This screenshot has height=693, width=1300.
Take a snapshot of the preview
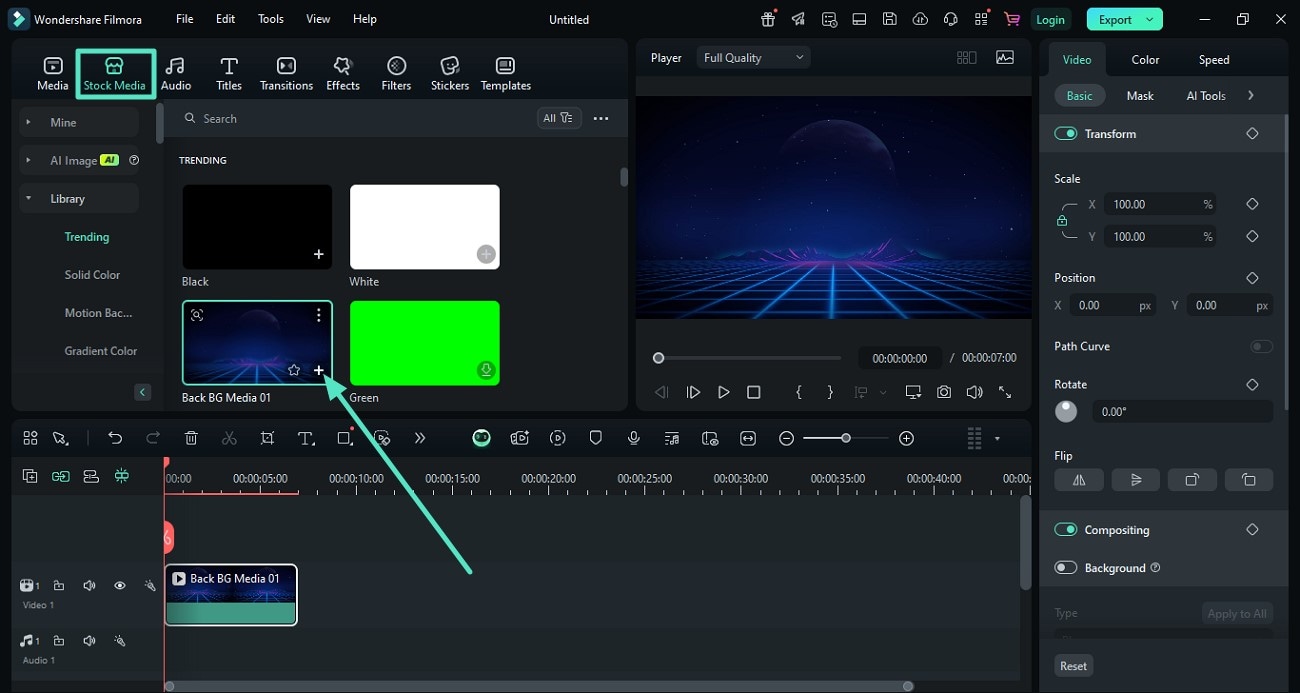tap(944, 393)
